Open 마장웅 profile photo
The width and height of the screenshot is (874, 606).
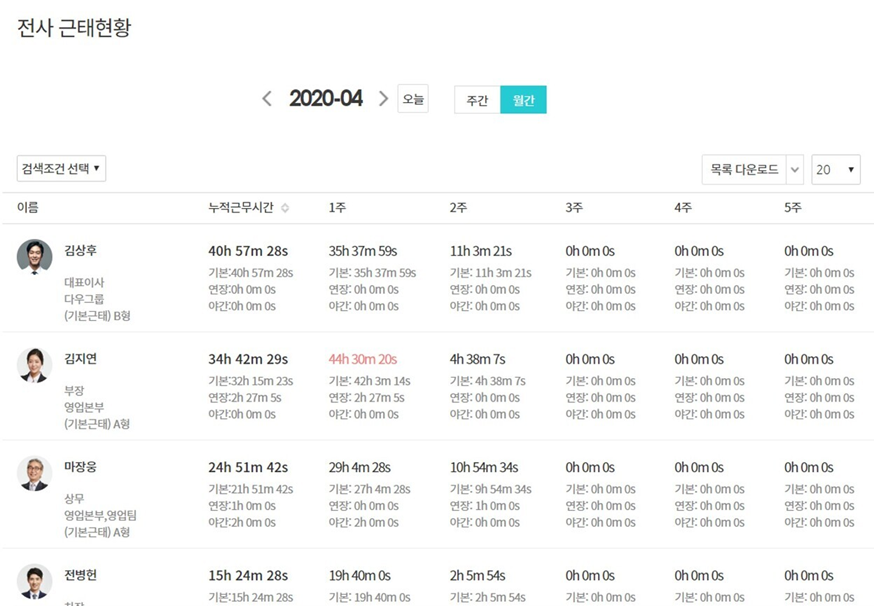pyautogui.click(x=35, y=473)
